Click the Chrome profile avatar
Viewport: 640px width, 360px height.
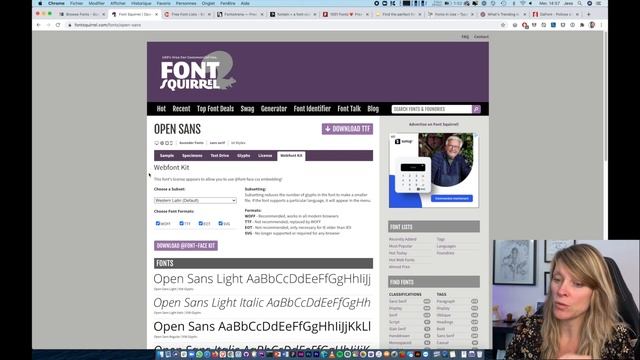click(592, 25)
